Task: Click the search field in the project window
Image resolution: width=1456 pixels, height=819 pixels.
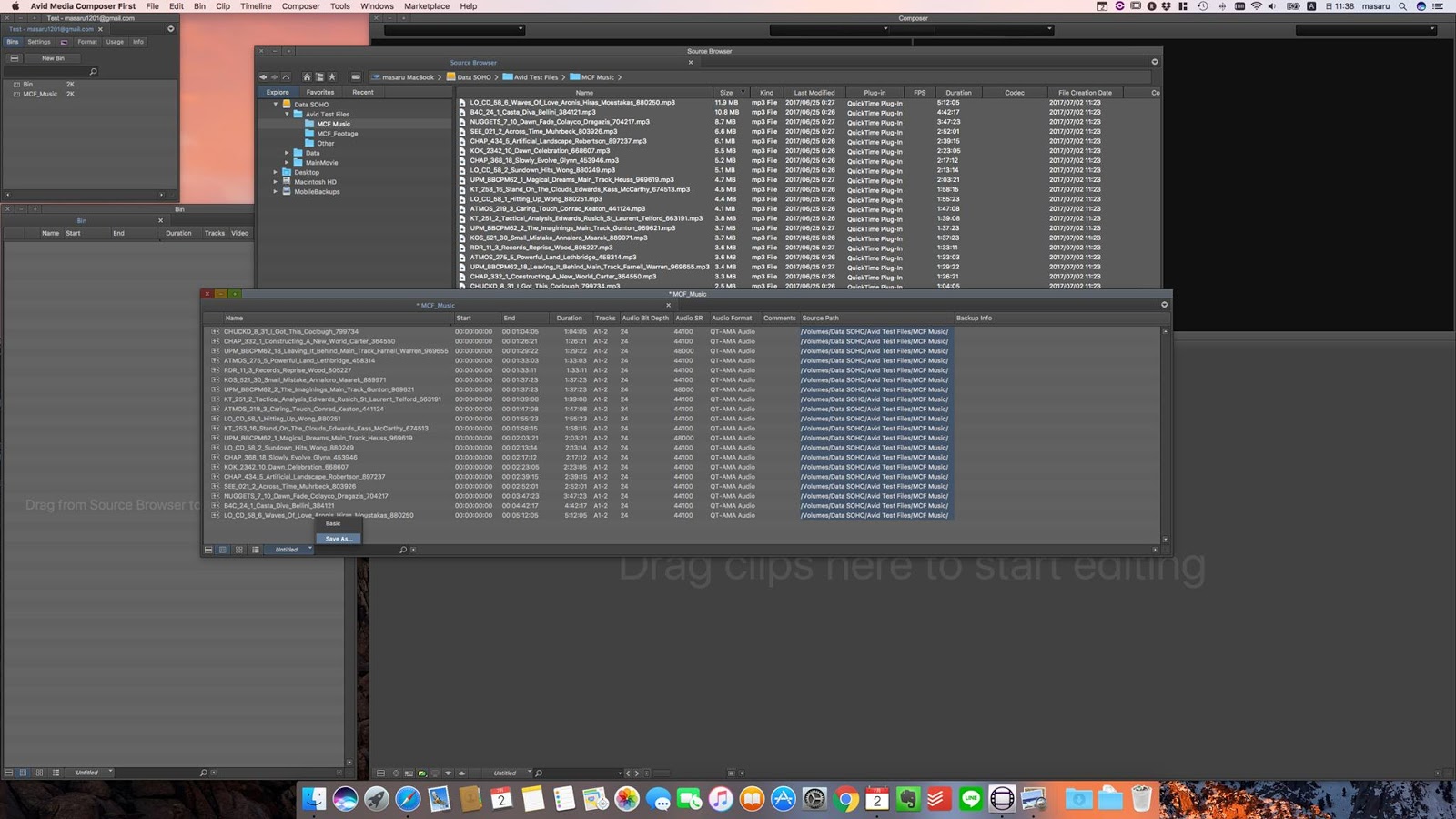Action: (x=50, y=72)
